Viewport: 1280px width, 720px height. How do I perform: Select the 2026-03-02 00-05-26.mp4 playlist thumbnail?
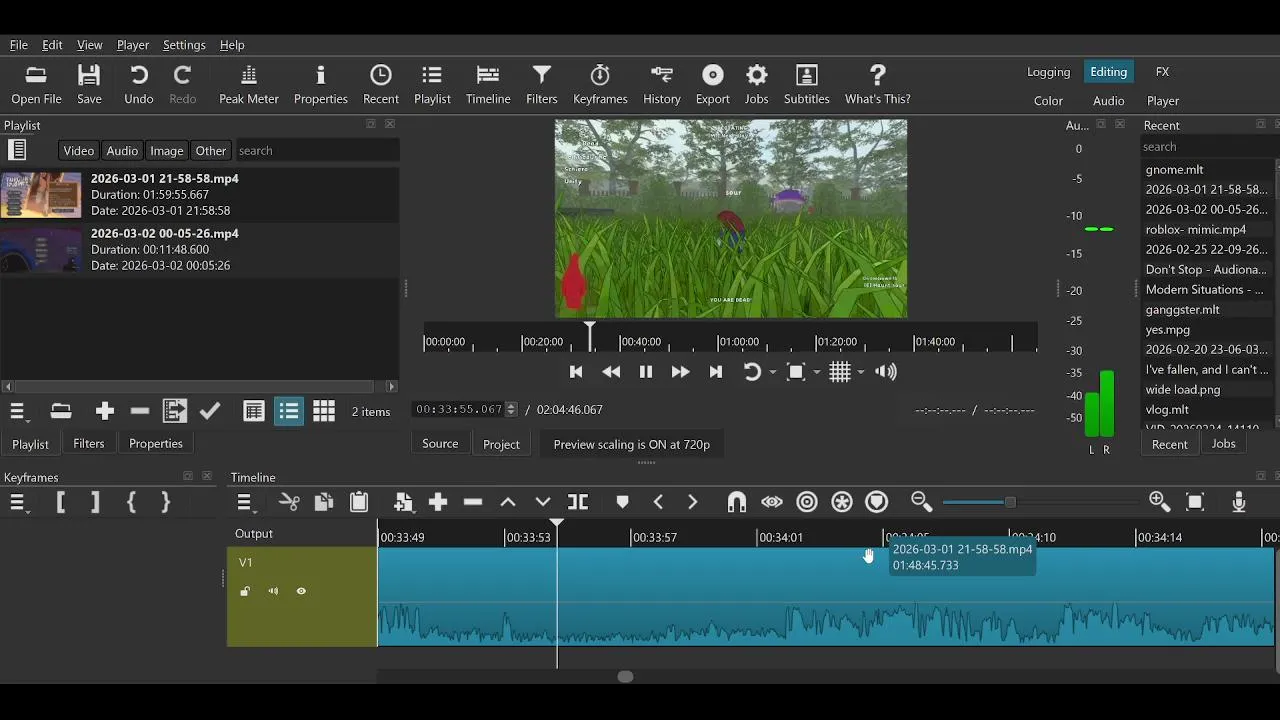pos(41,249)
